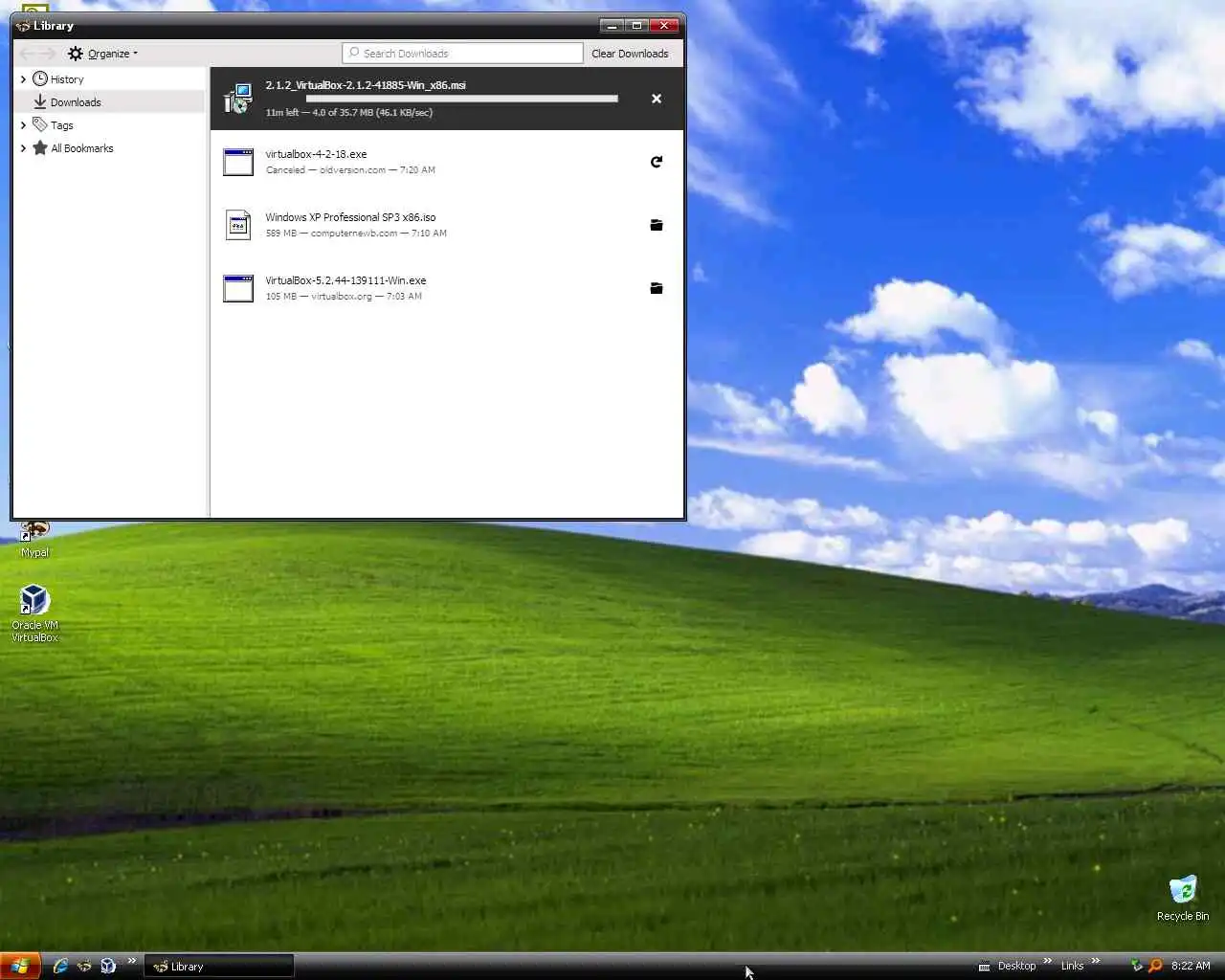Expand quick launch overflow chevron
Screen dimensions: 1225x980
coord(131,961)
